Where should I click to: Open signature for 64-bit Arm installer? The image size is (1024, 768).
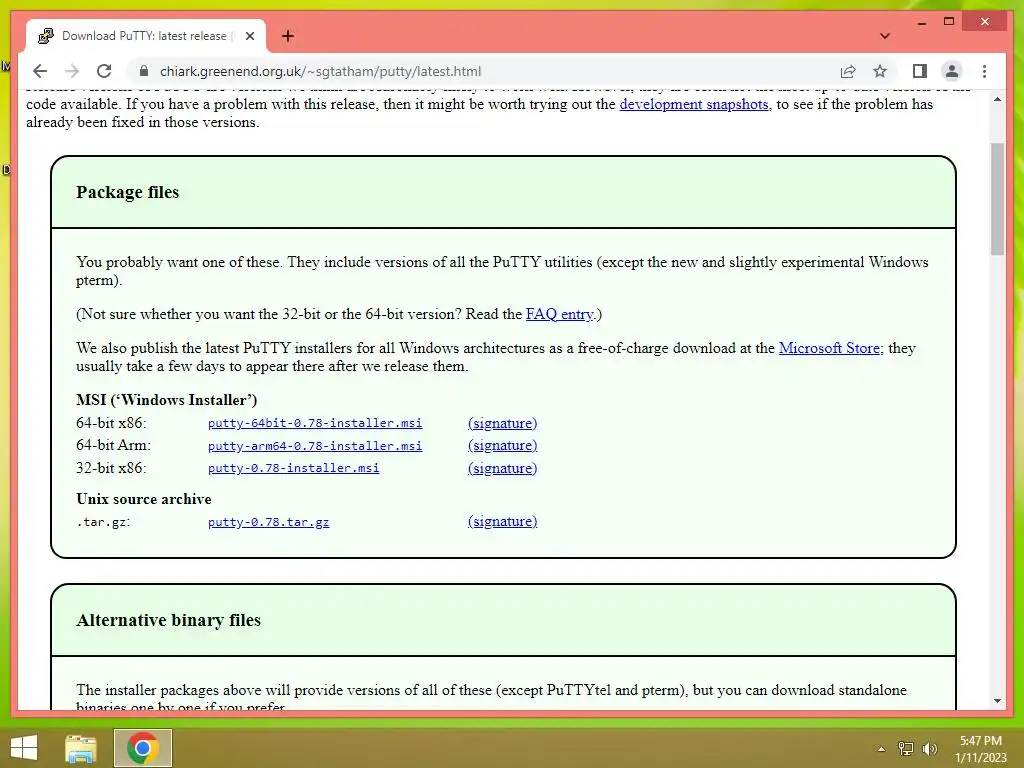[502, 445]
